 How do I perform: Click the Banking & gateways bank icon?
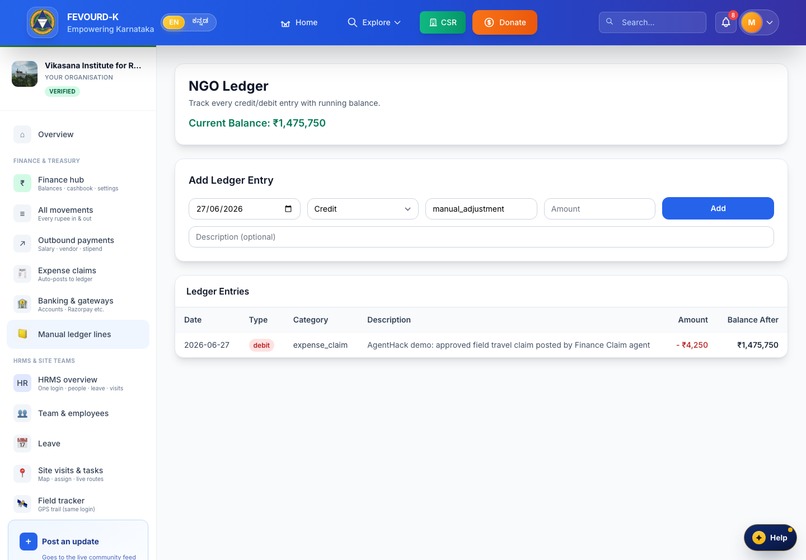point(22,304)
